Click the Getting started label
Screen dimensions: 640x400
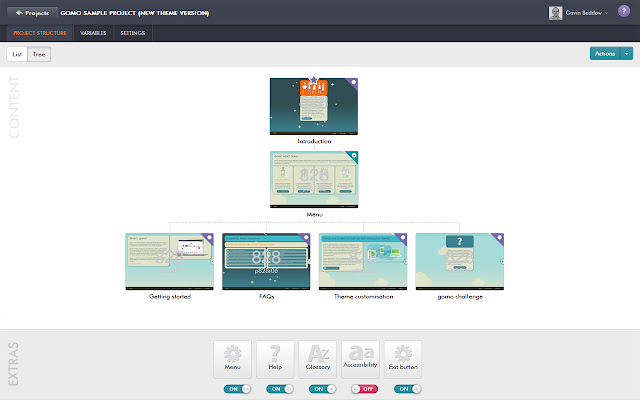pyautogui.click(x=170, y=297)
